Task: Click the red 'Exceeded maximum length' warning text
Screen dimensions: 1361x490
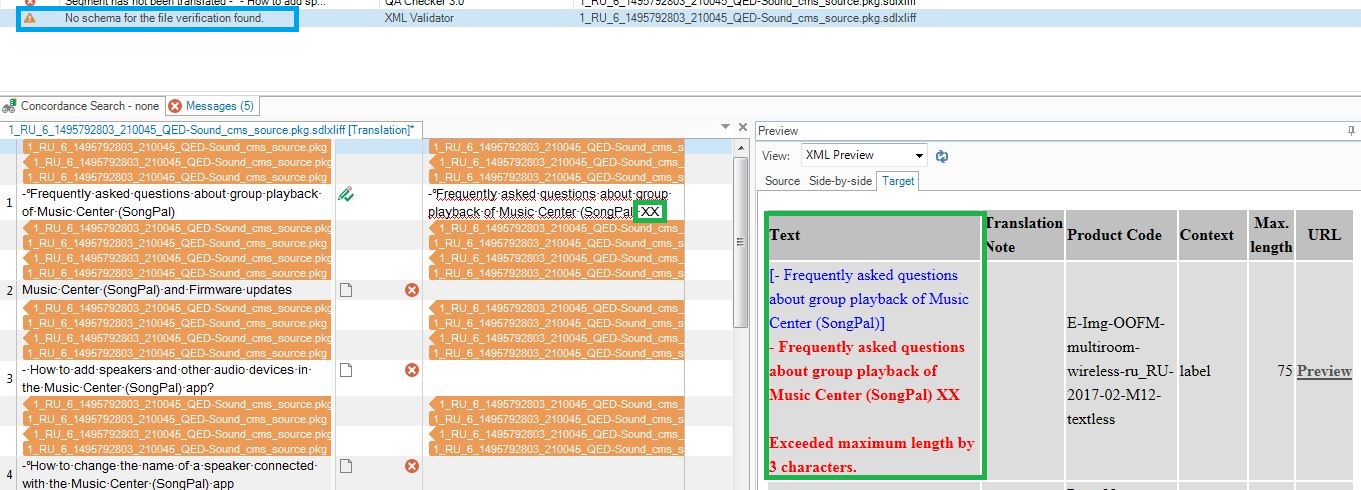Action: click(871, 455)
